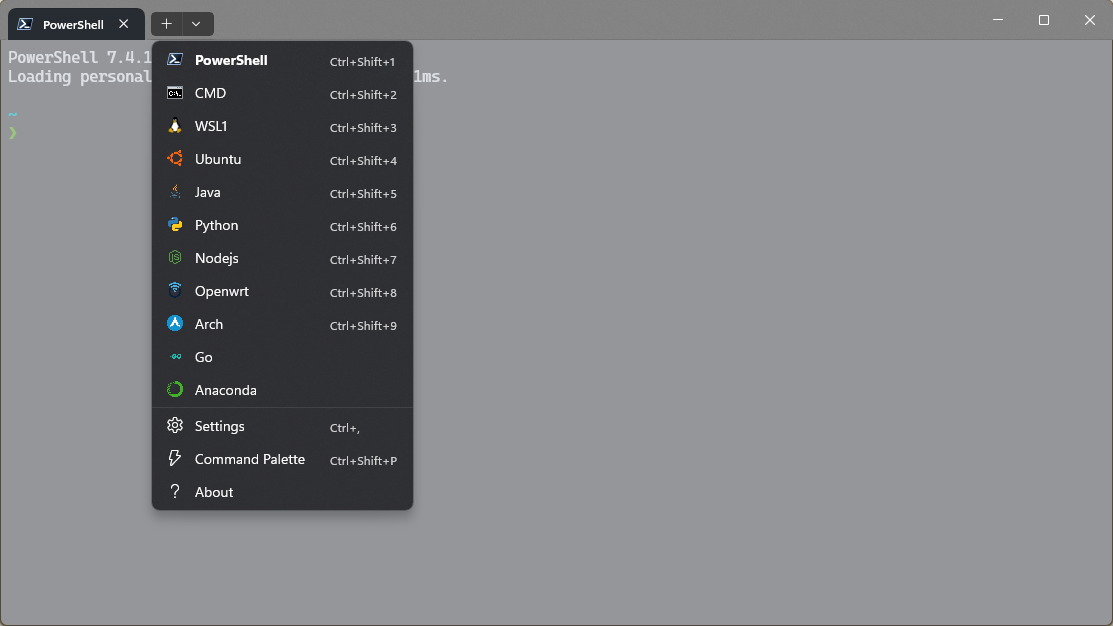Click the blue Arch logo icon
Screen dimensions: 1113x626
click(175, 324)
